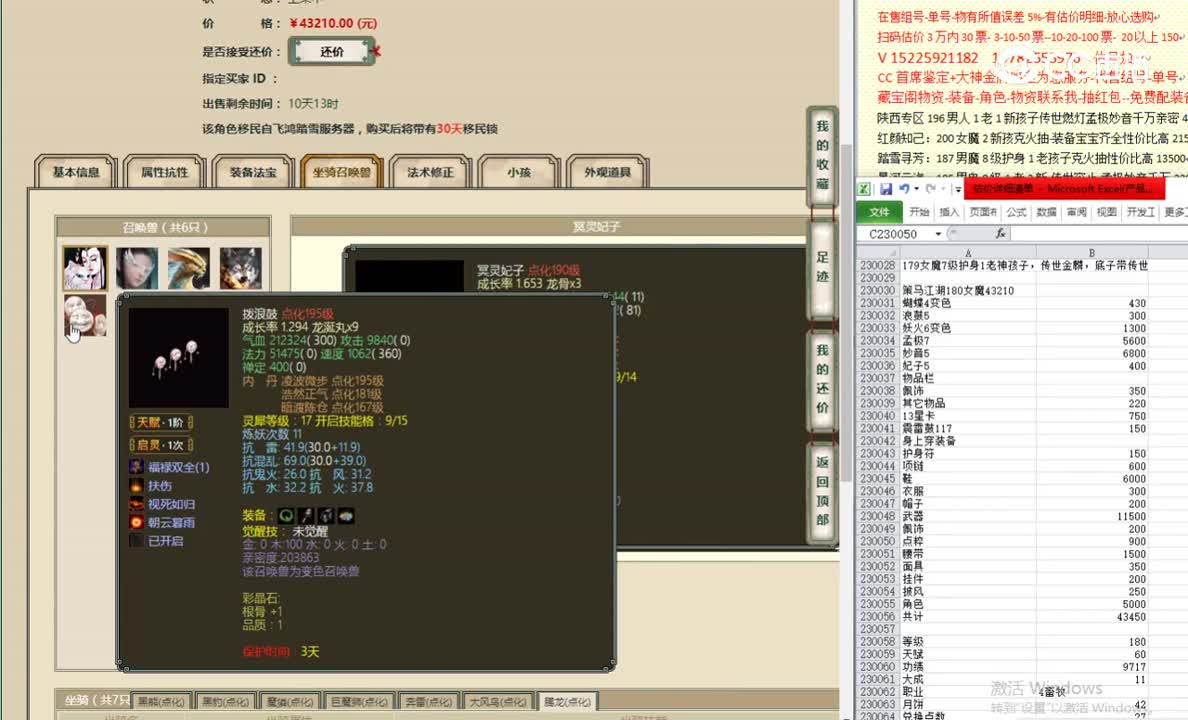Open the 外观道具 tab
The height and width of the screenshot is (720, 1188).
pos(608,172)
